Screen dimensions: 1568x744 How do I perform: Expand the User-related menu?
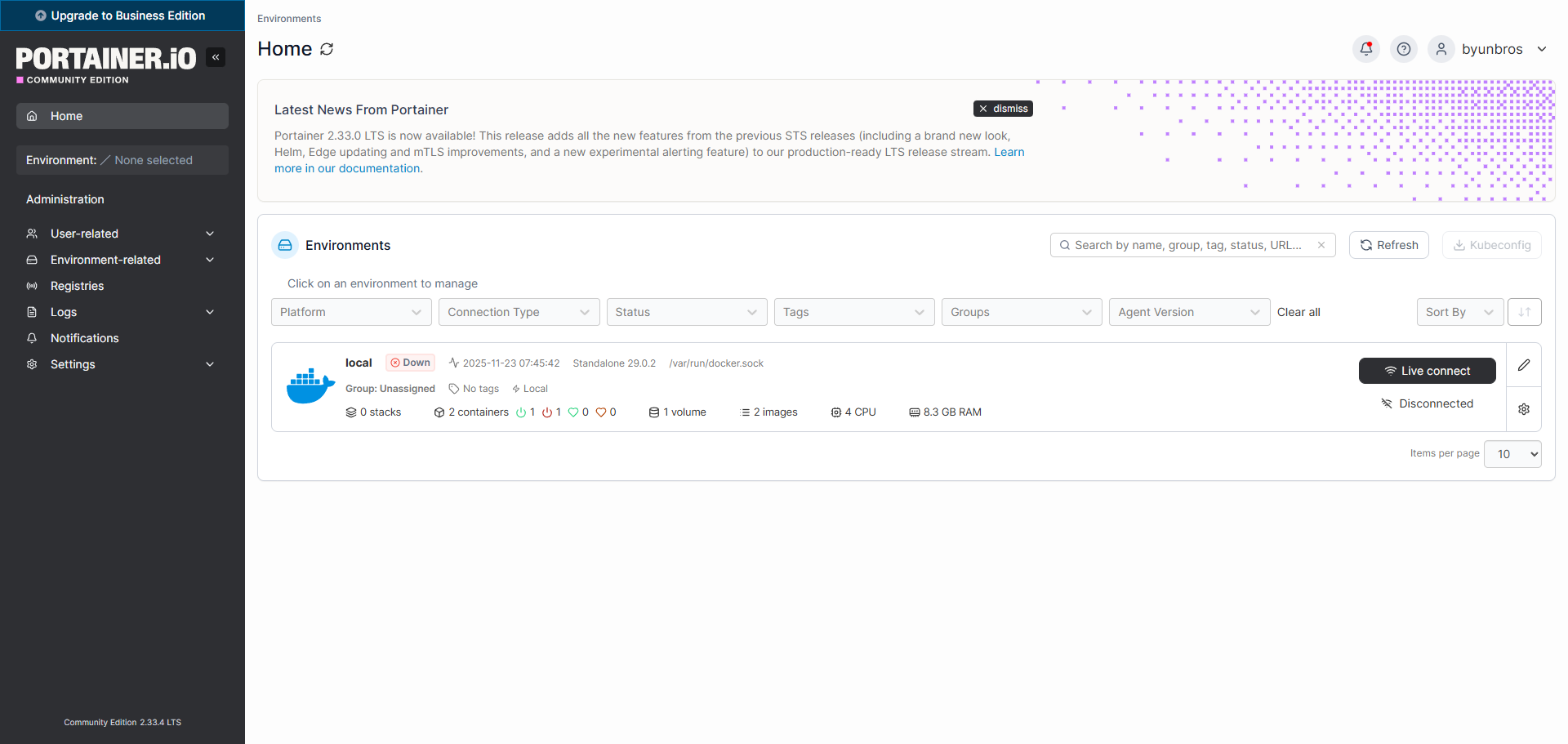pyautogui.click(x=122, y=234)
